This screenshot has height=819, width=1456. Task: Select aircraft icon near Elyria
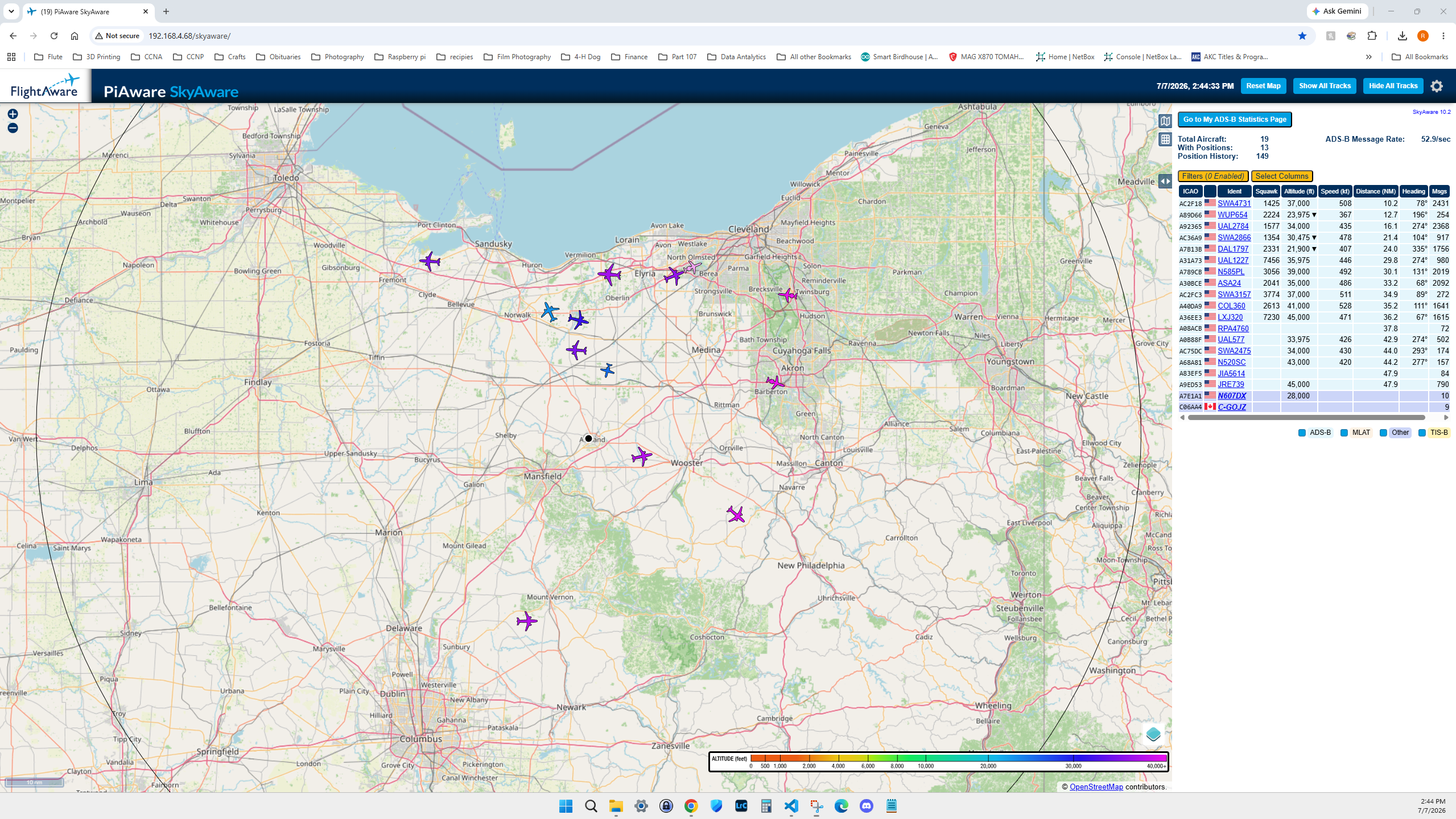(x=609, y=274)
